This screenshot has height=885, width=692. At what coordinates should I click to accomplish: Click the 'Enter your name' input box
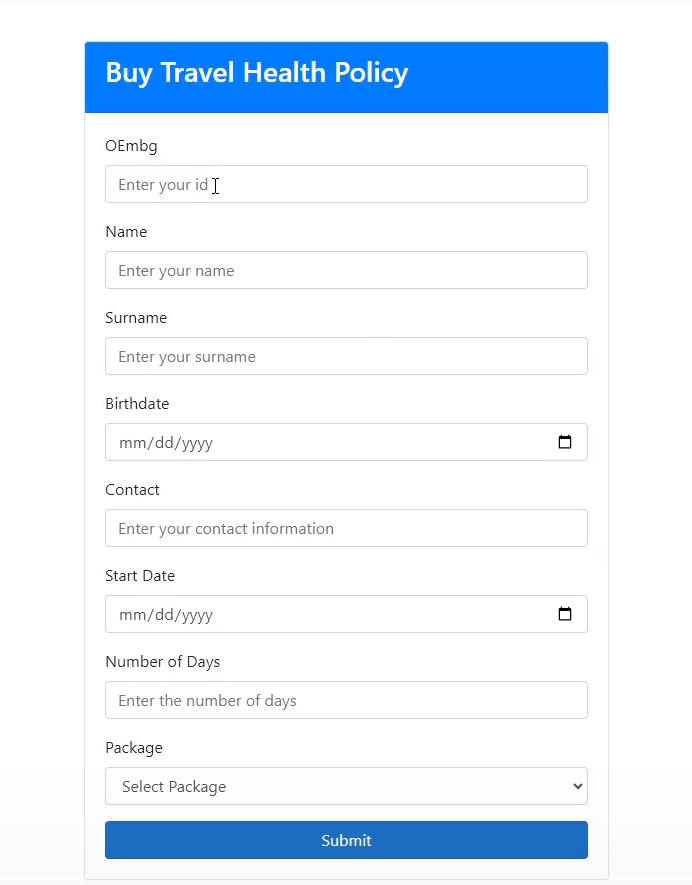[x=346, y=270]
